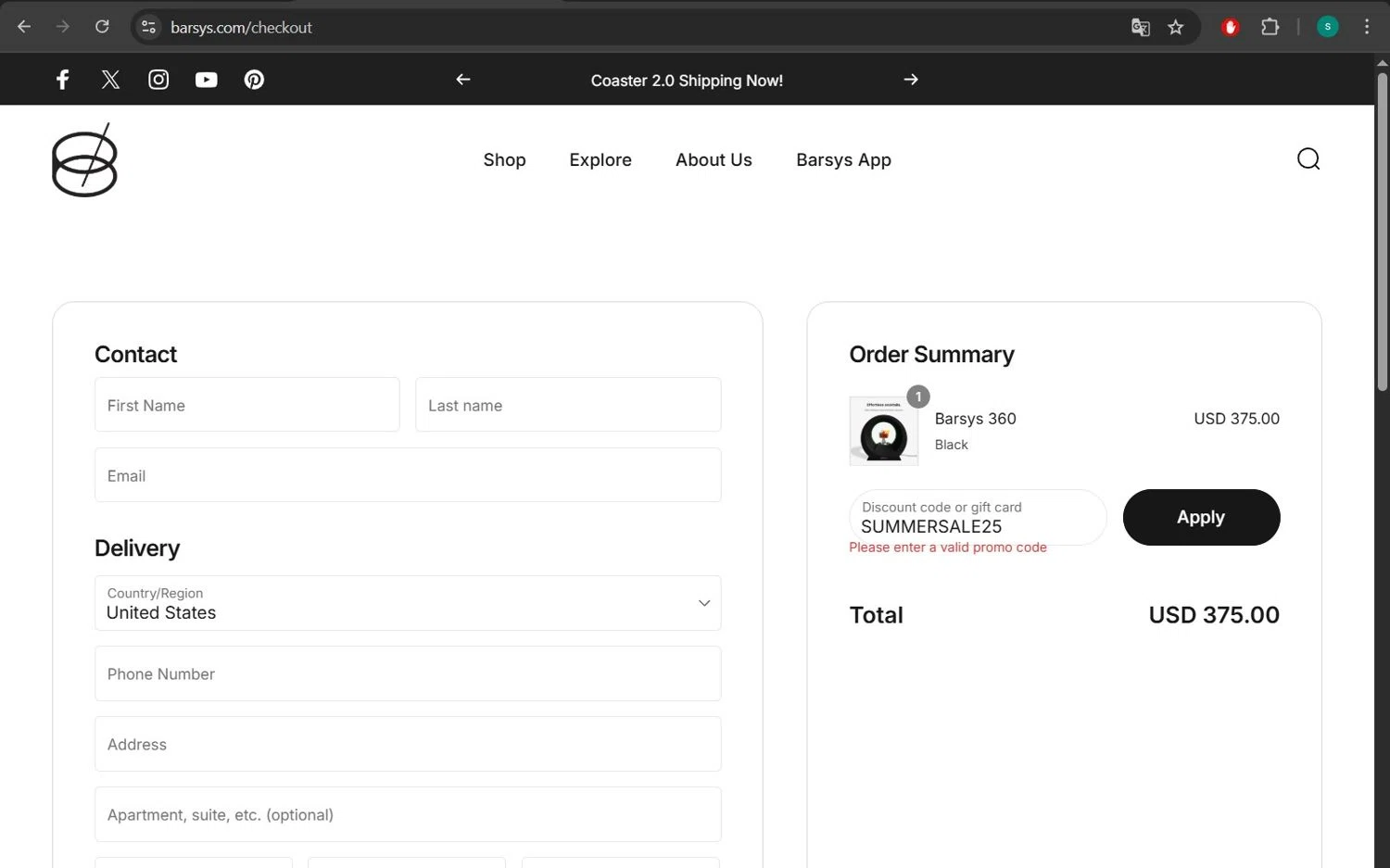Go to About Us
The image size is (1390, 868).
click(714, 160)
